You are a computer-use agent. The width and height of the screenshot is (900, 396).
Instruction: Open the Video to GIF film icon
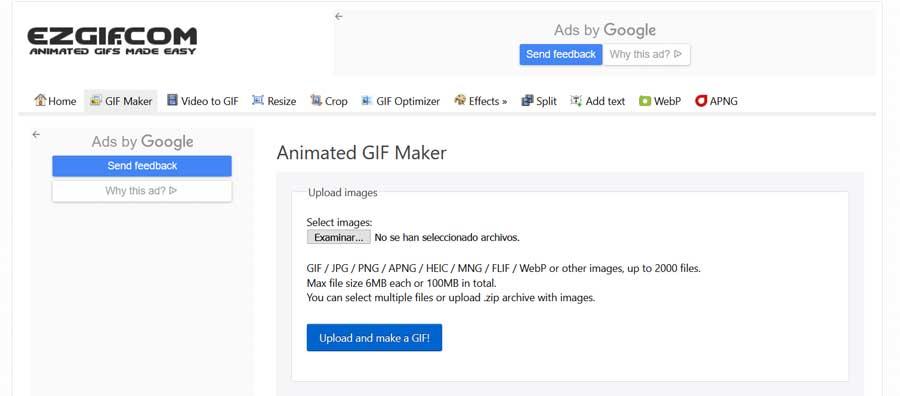(172, 100)
